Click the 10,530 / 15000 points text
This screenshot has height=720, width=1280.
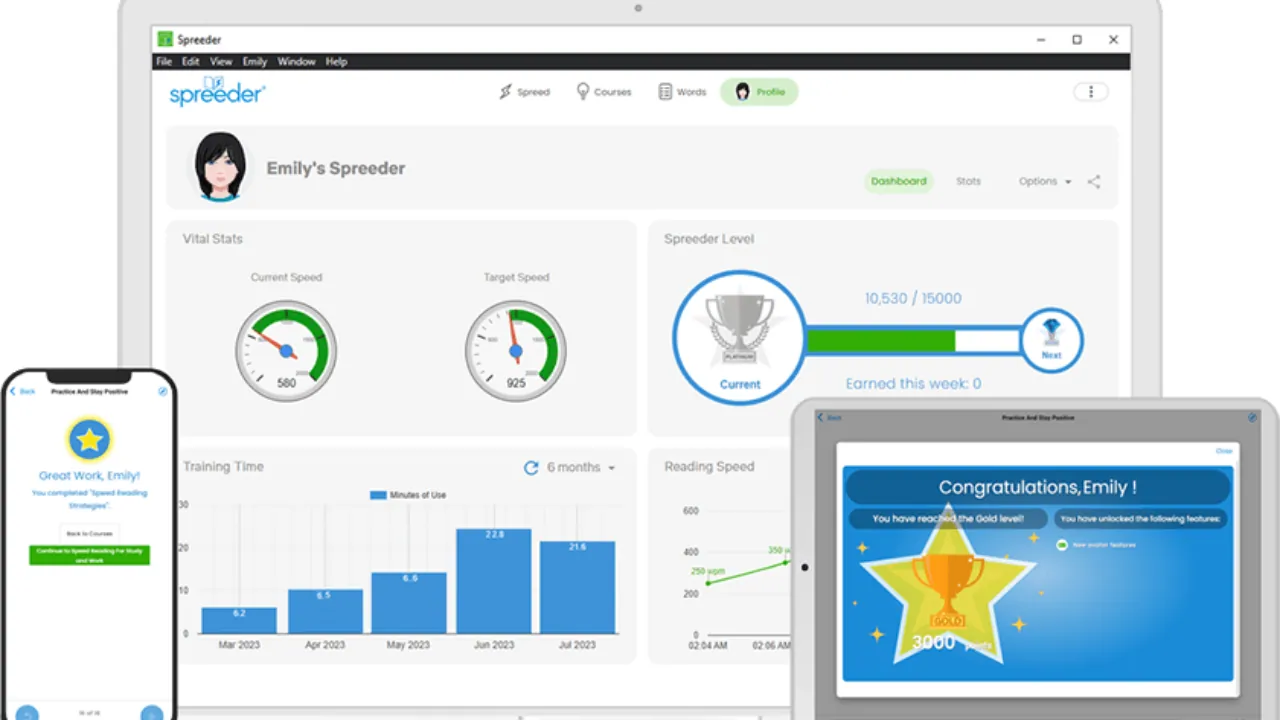click(913, 298)
